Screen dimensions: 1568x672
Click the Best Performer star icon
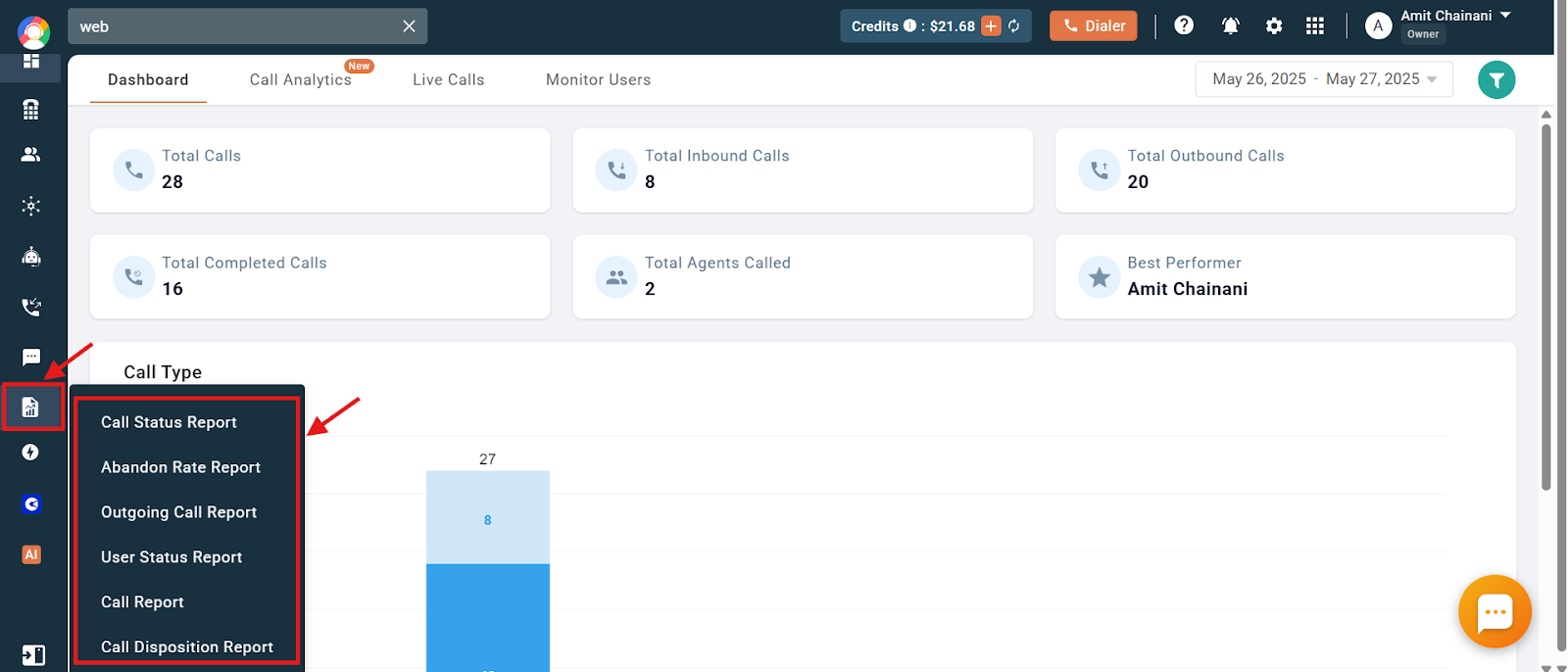[1100, 277]
